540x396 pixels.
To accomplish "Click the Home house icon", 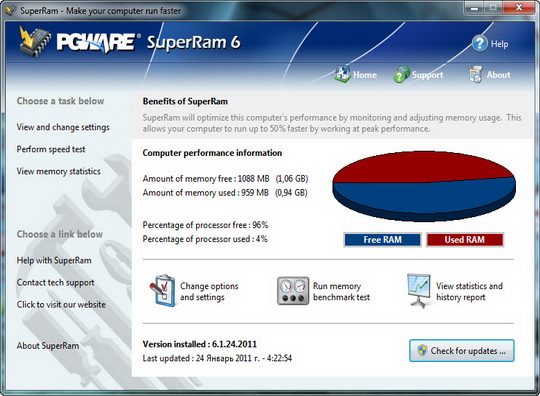I will pyautogui.click(x=342, y=74).
